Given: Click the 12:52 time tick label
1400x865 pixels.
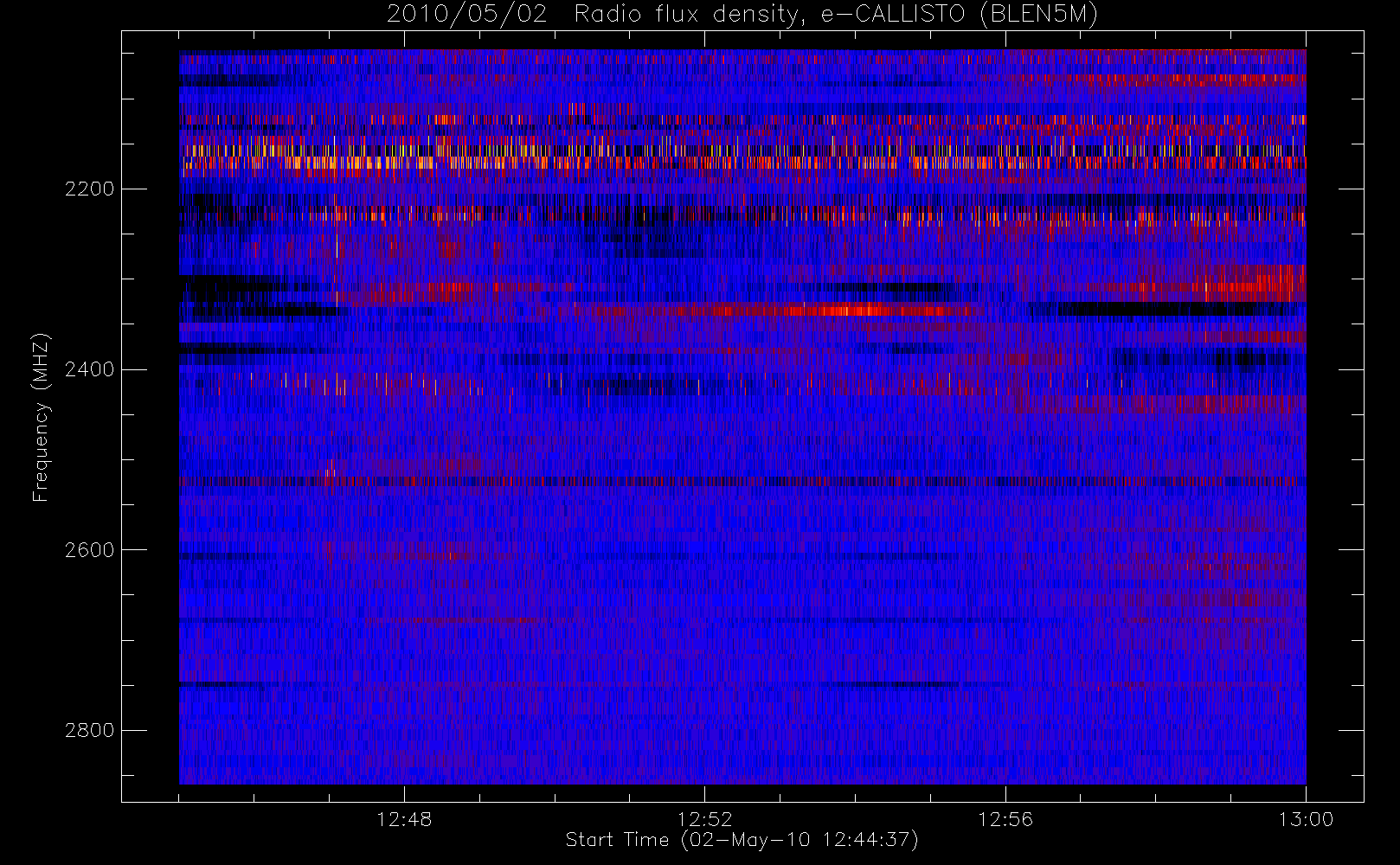Looking at the screenshot, I should click(x=704, y=819).
